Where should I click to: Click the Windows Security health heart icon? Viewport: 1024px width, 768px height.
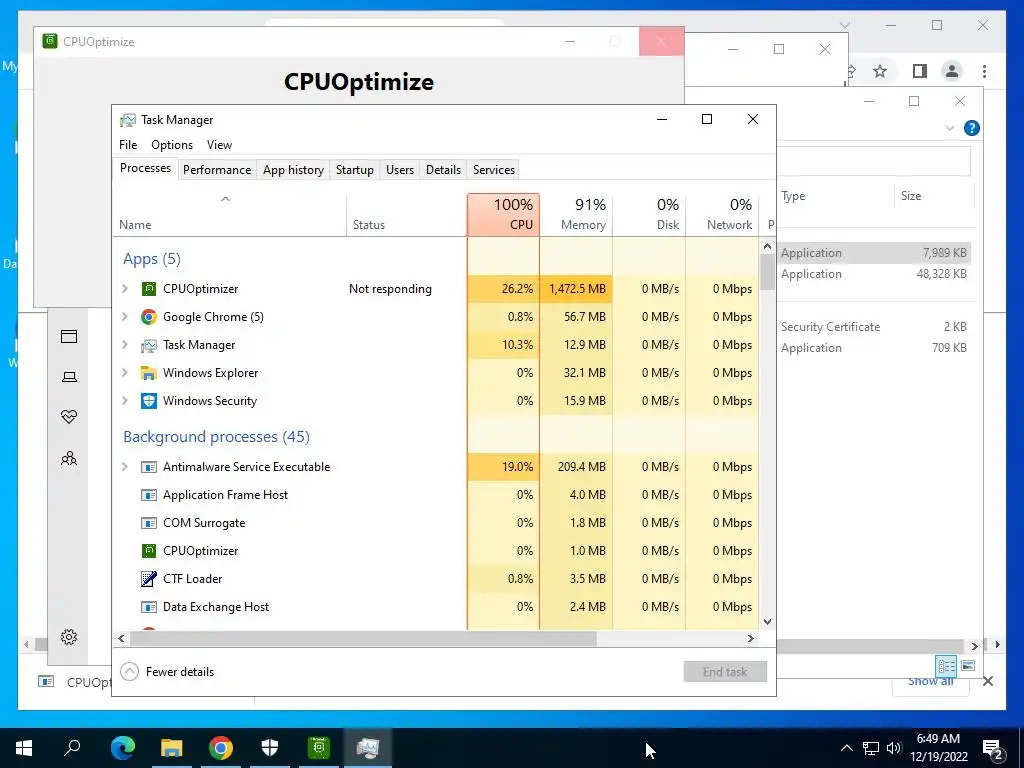pos(69,417)
